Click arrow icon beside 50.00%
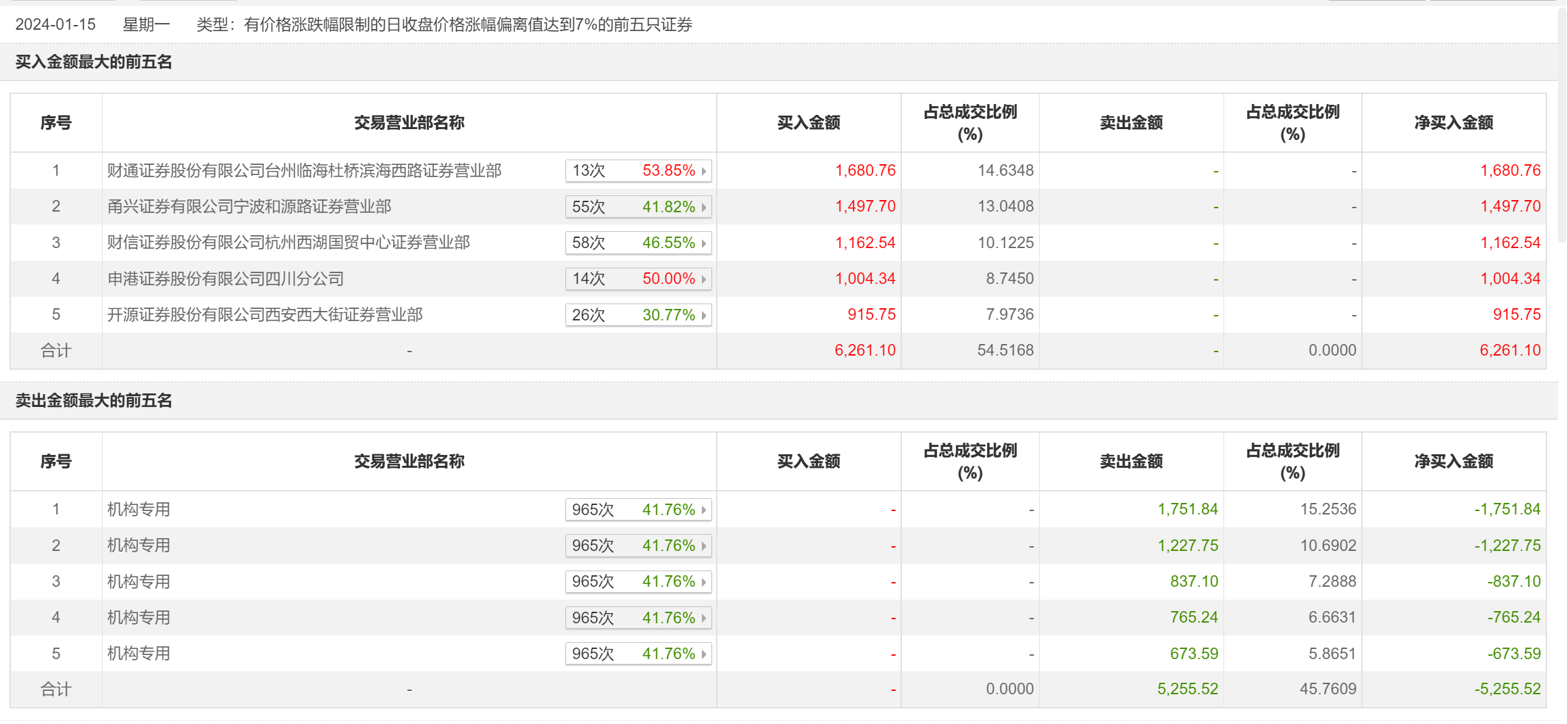 (x=704, y=279)
